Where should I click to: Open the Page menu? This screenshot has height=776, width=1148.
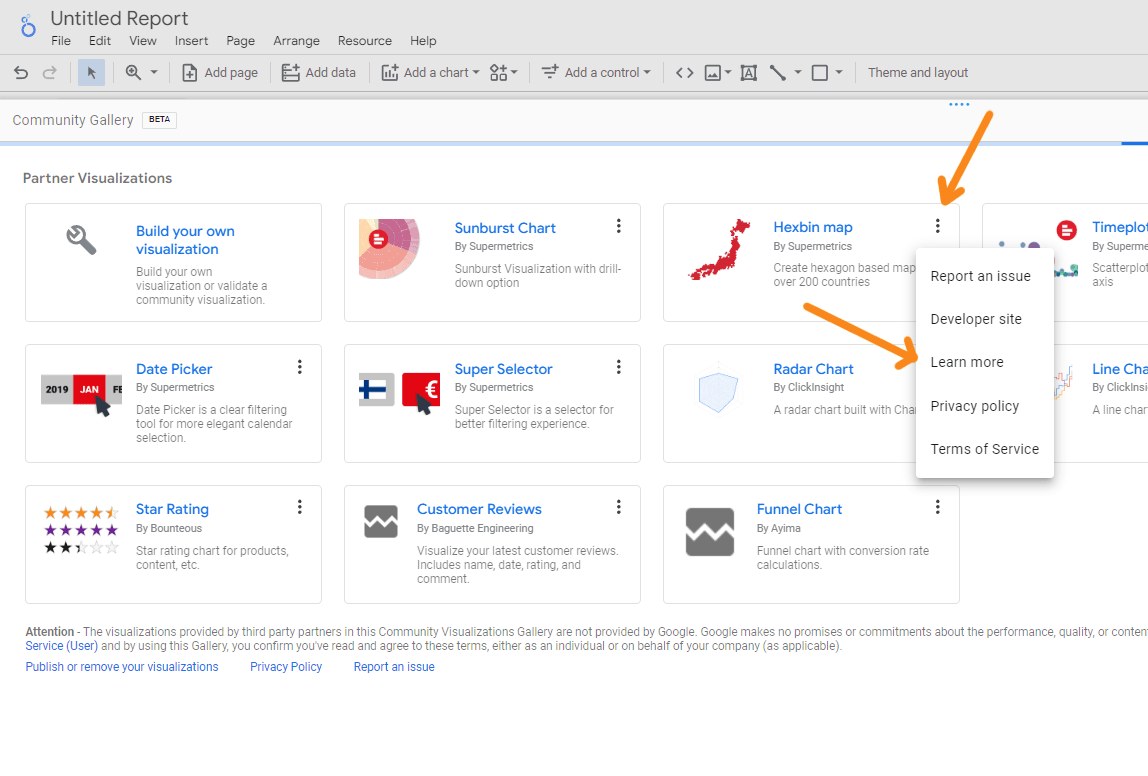point(240,41)
